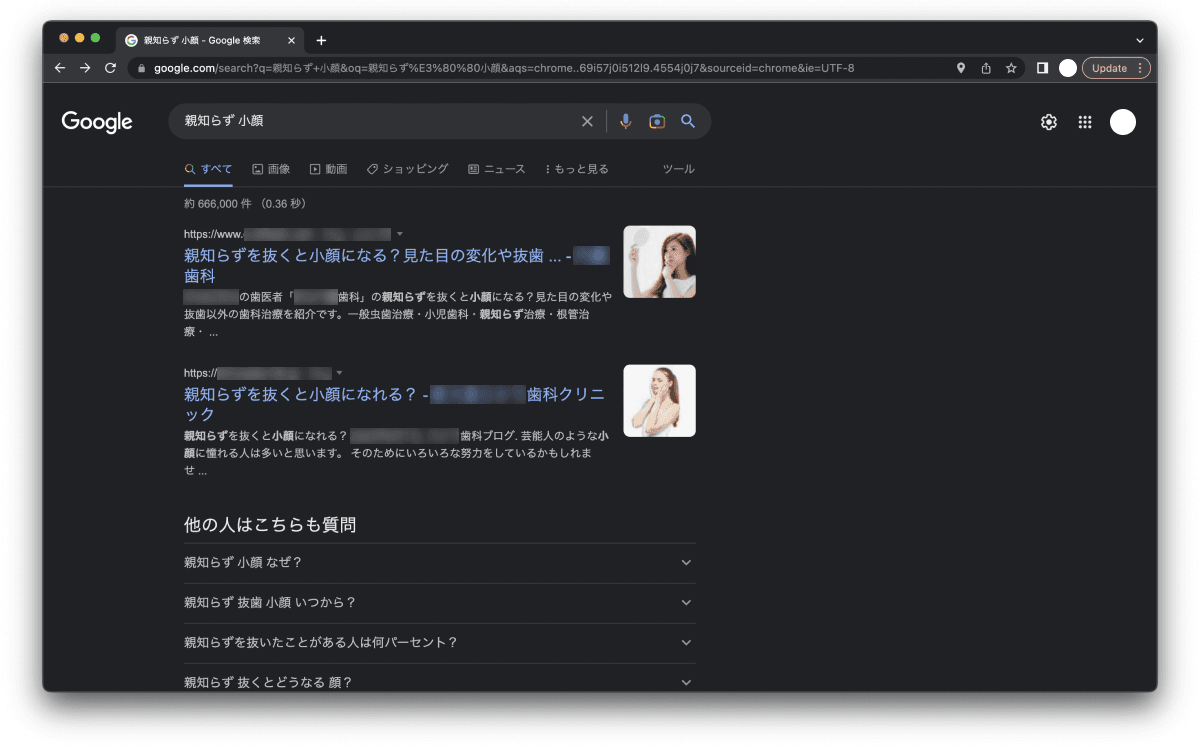Image resolution: width=1200 pixels, height=750 pixels.
Task: Click the browser address bar URL
Action: tap(505, 68)
